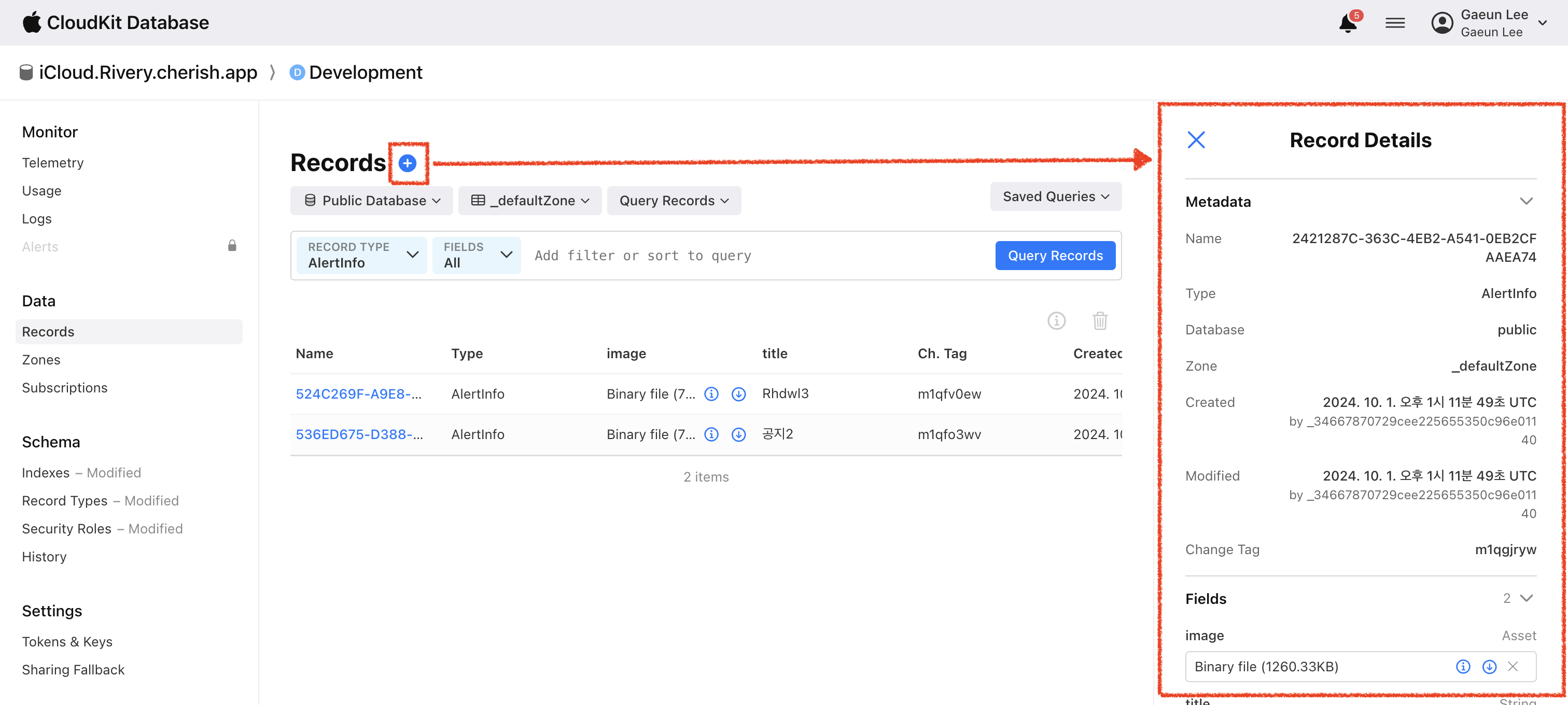Open Logs in sidebar

pyautogui.click(x=36, y=219)
